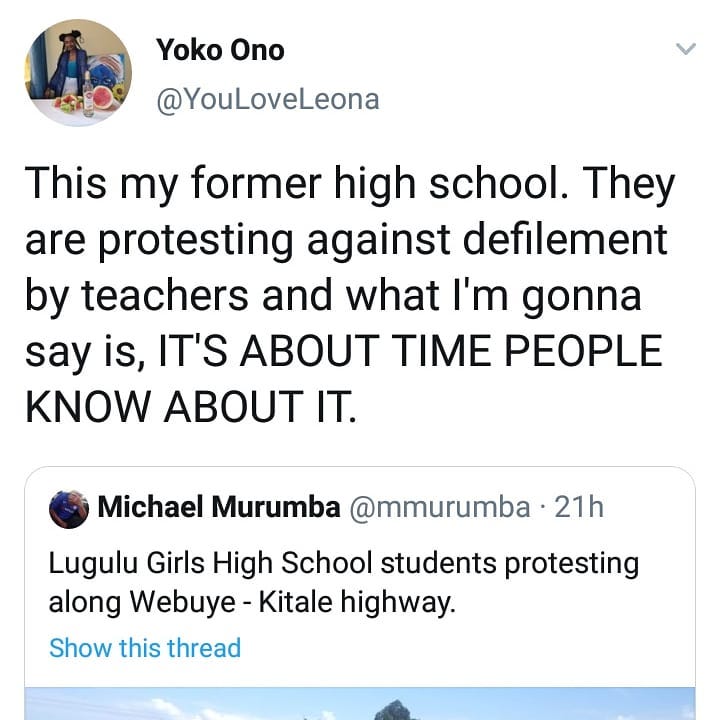Click the text "along Webuye - Kitale highway."

pos(252,604)
